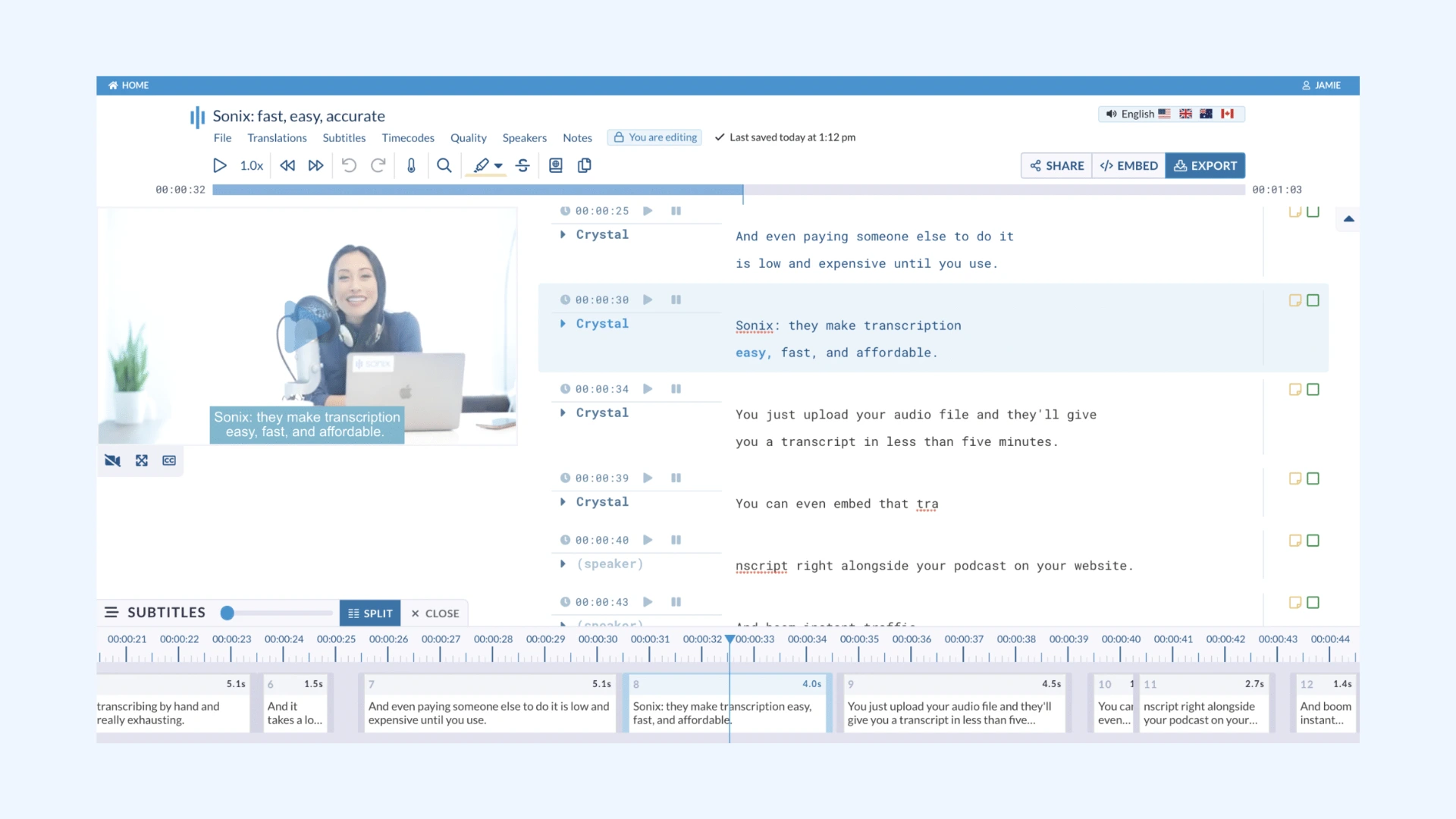Expand the (speaker) selector at 00:00:40
Image resolution: width=1456 pixels, height=819 pixels.
tap(563, 563)
